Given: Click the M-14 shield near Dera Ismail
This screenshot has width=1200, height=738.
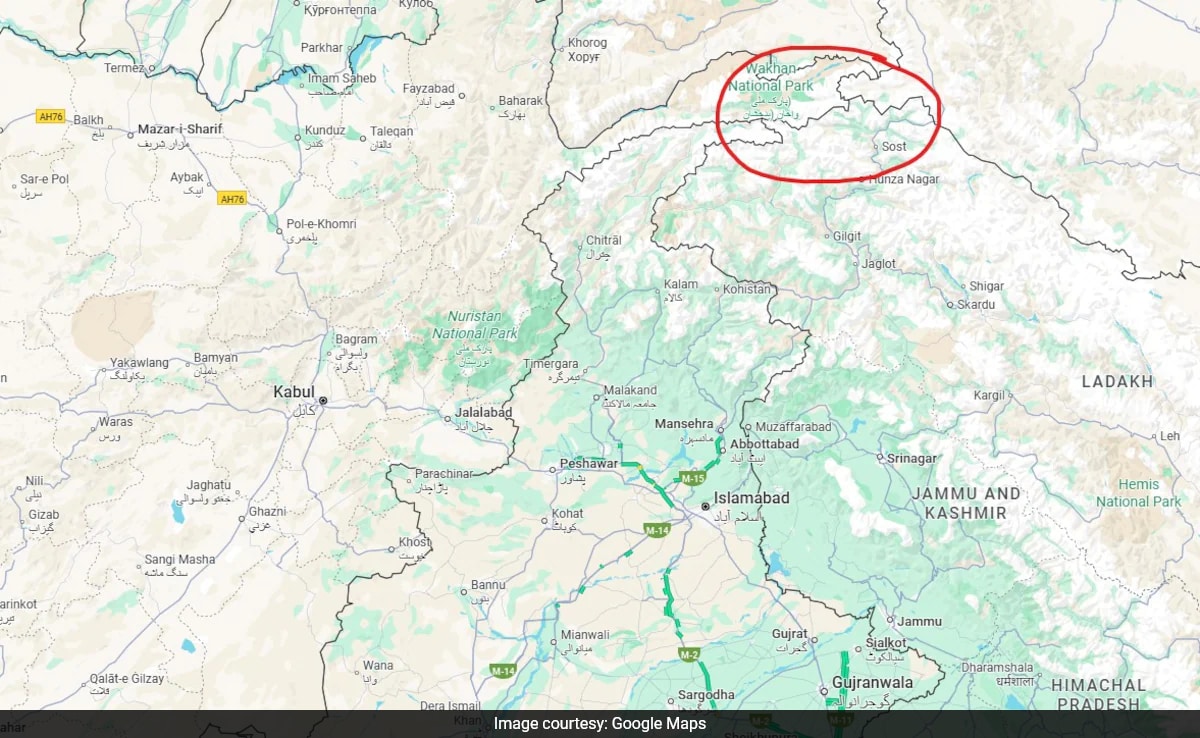Looking at the screenshot, I should click(502, 670).
